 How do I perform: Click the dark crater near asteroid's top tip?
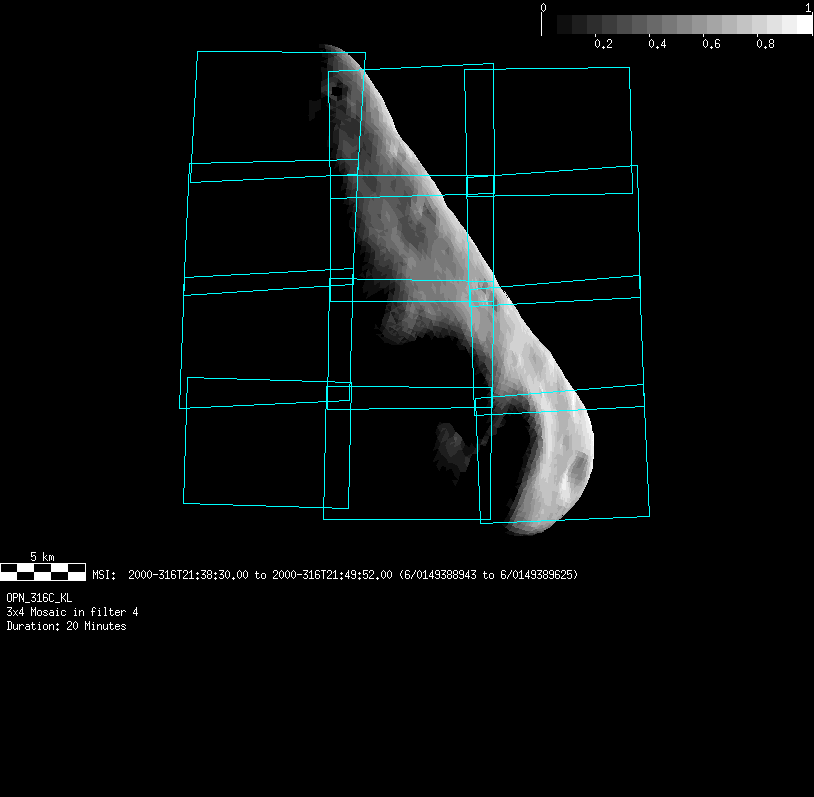[337, 92]
